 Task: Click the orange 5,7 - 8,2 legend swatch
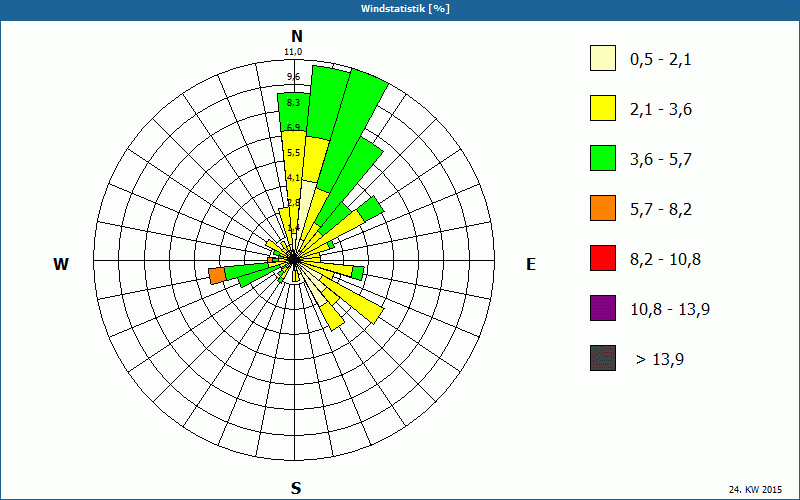tap(603, 208)
